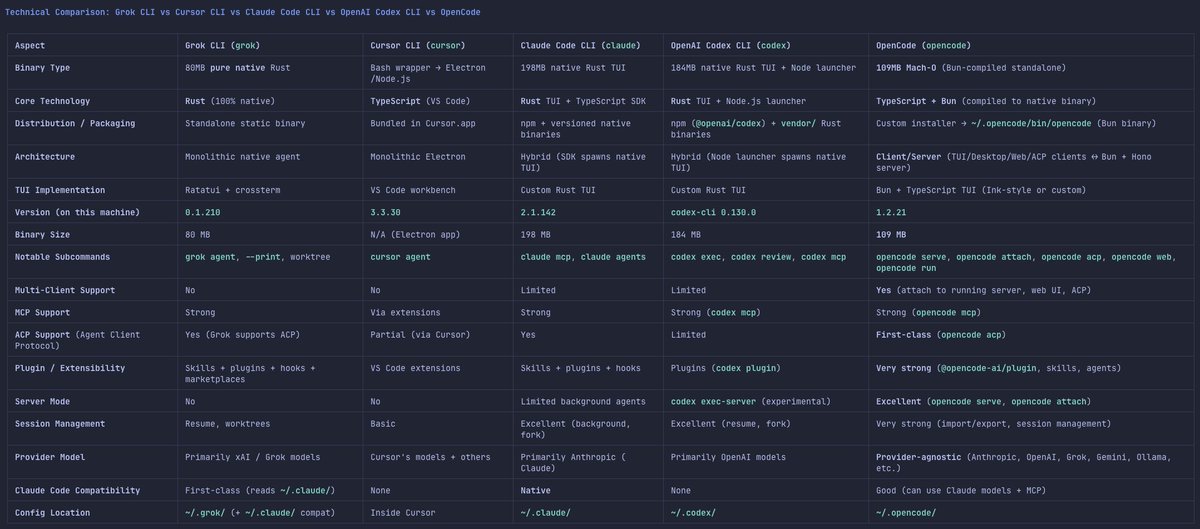
Task: Click the 'cursor agent' subcommand cell
Action: [401, 257]
